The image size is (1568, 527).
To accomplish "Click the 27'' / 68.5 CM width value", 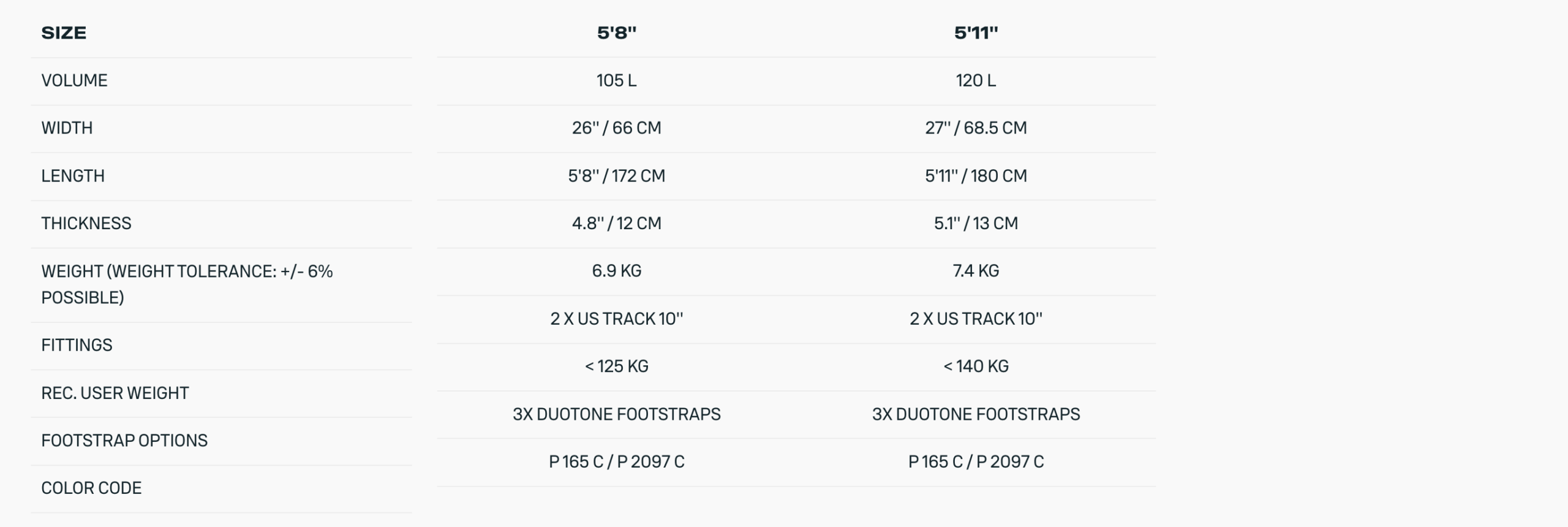I will (x=976, y=128).
